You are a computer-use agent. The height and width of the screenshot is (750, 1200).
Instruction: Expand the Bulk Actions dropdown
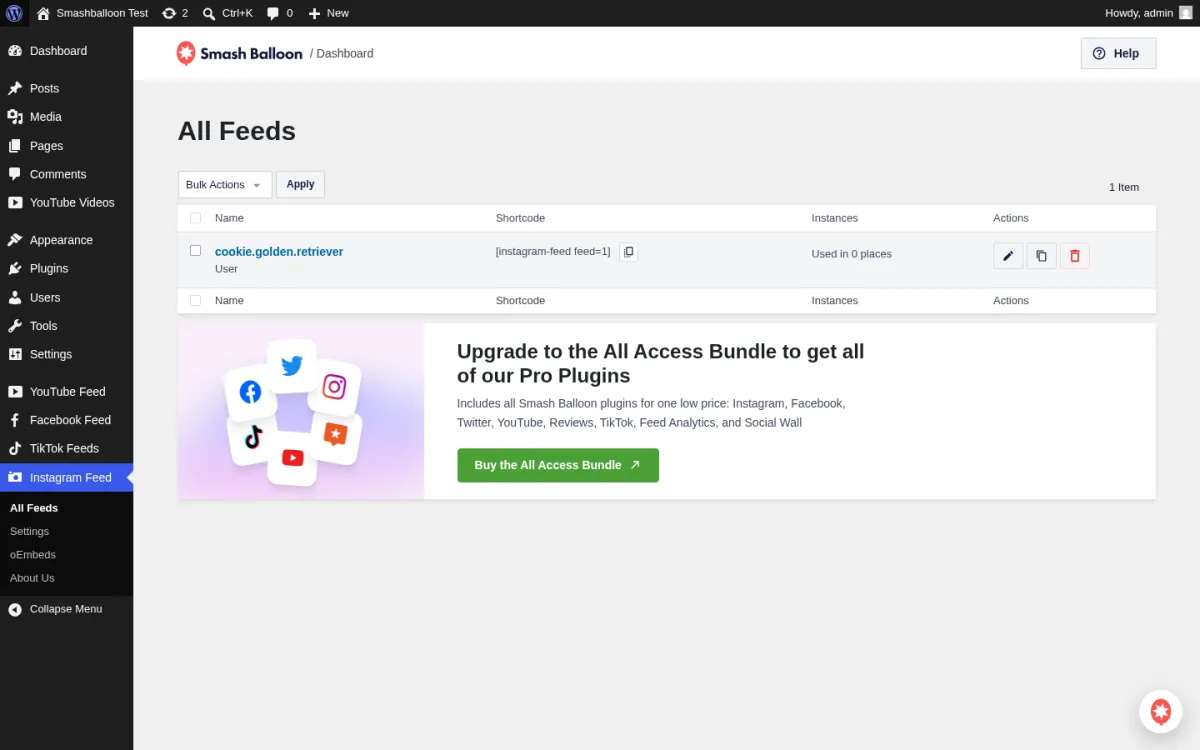click(225, 185)
